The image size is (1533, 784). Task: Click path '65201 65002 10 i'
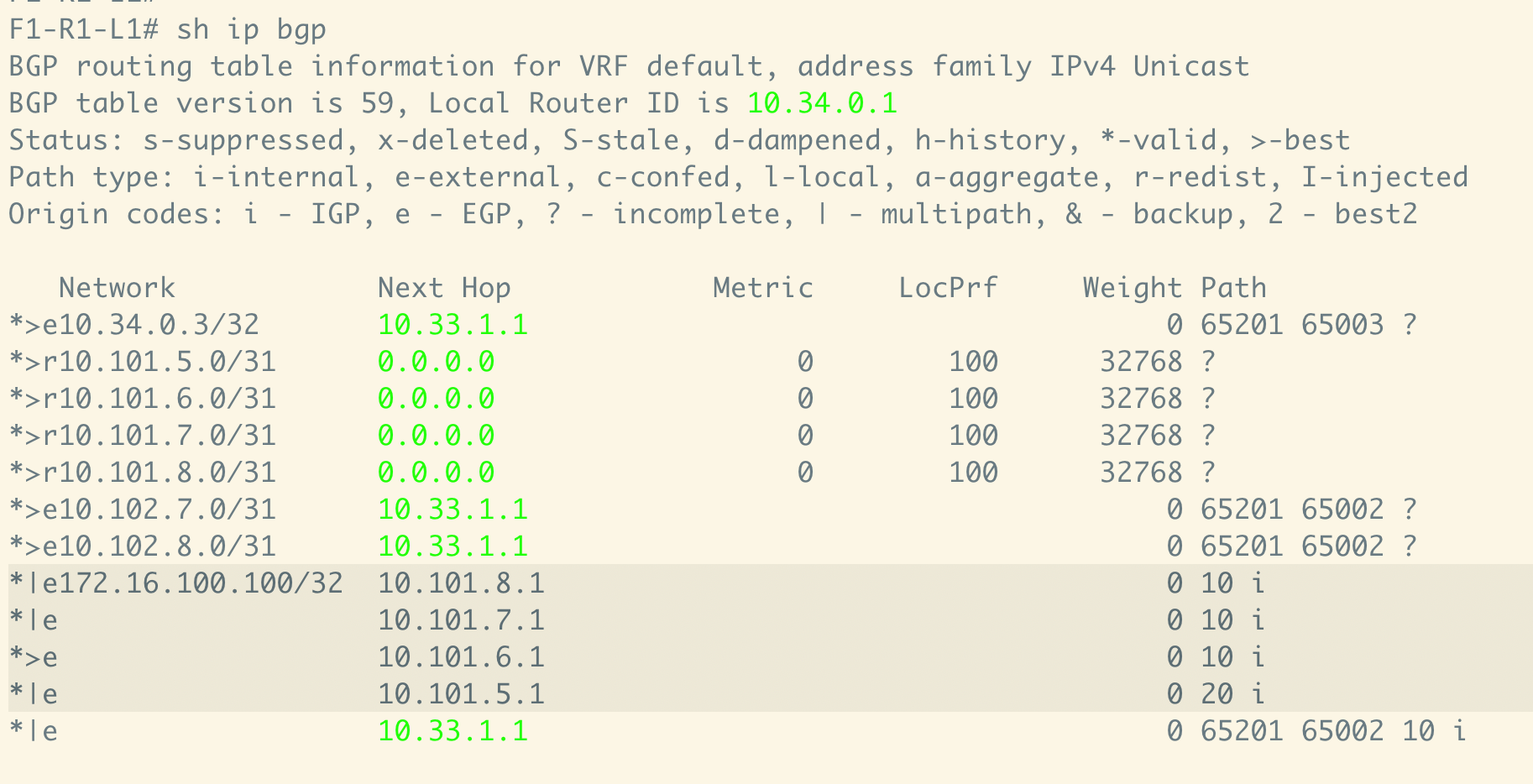tap(1334, 731)
